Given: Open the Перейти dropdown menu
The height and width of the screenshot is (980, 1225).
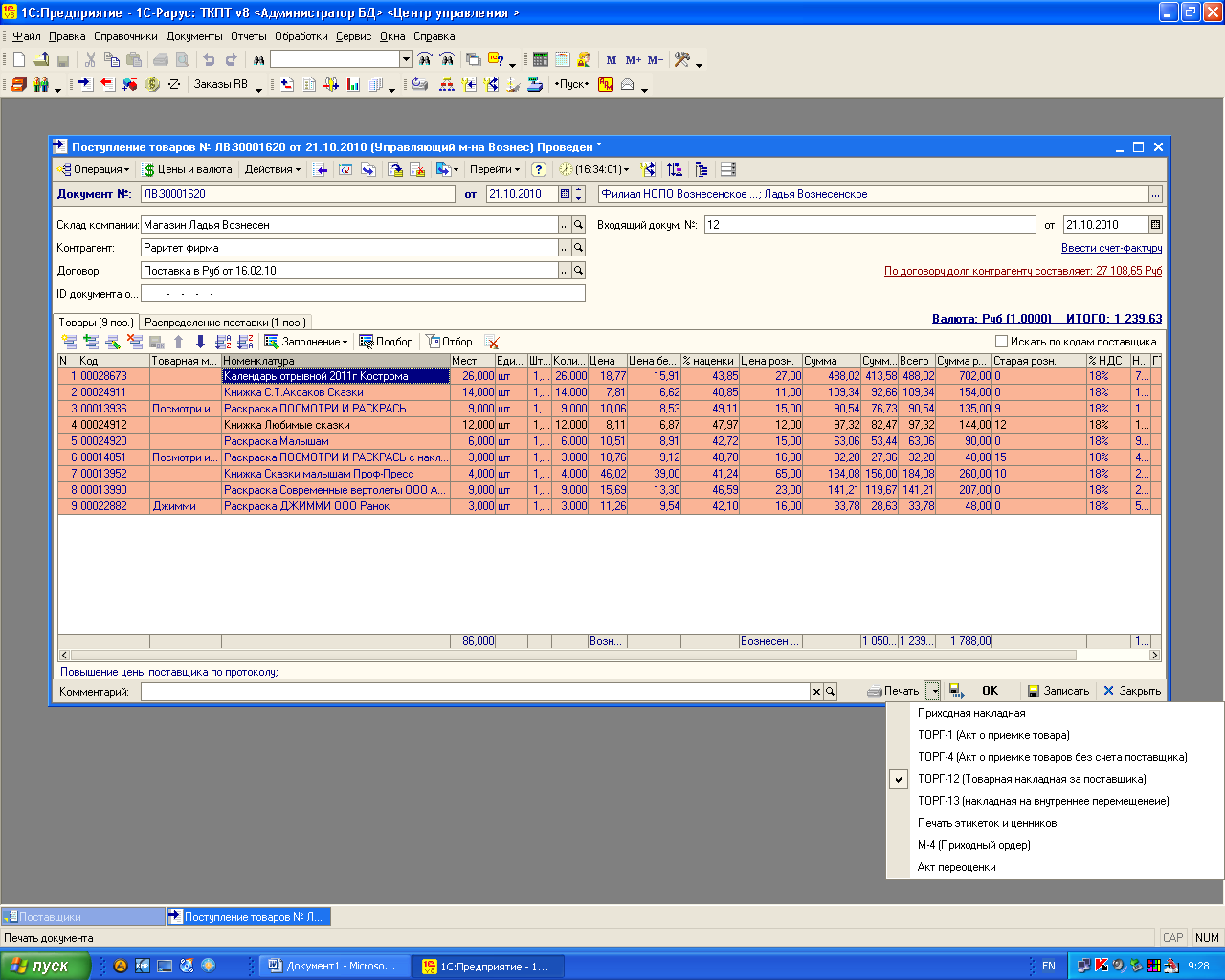Looking at the screenshot, I should click(495, 169).
